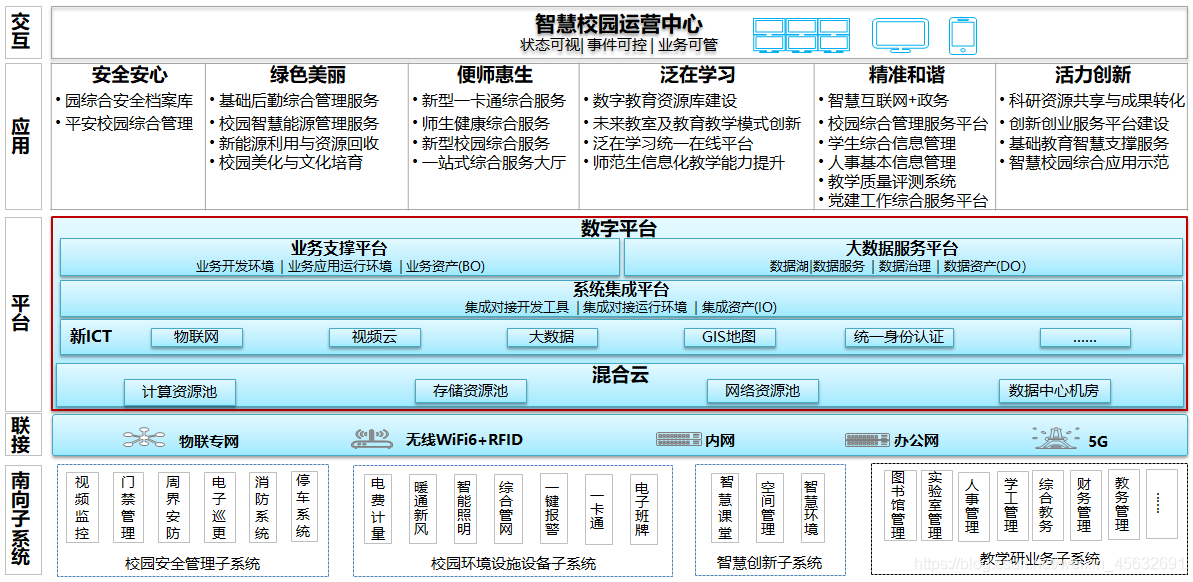Image resolution: width=1193 pixels, height=582 pixels.
Task: Select the 大数据服务平台 panel heading
Action: [902, 249]
